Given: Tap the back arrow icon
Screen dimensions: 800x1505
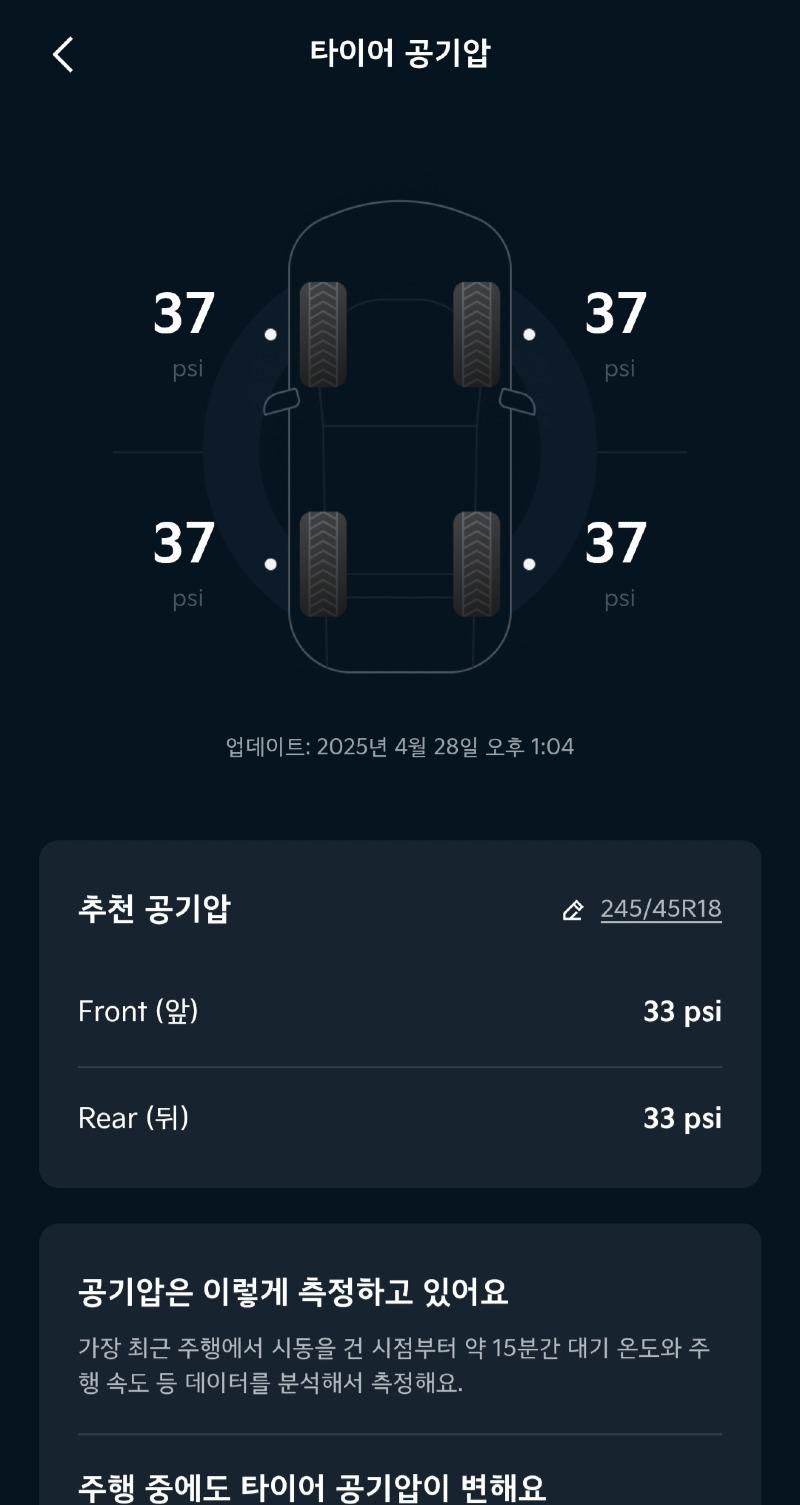Looking at the screenshot, I should 63,54.
